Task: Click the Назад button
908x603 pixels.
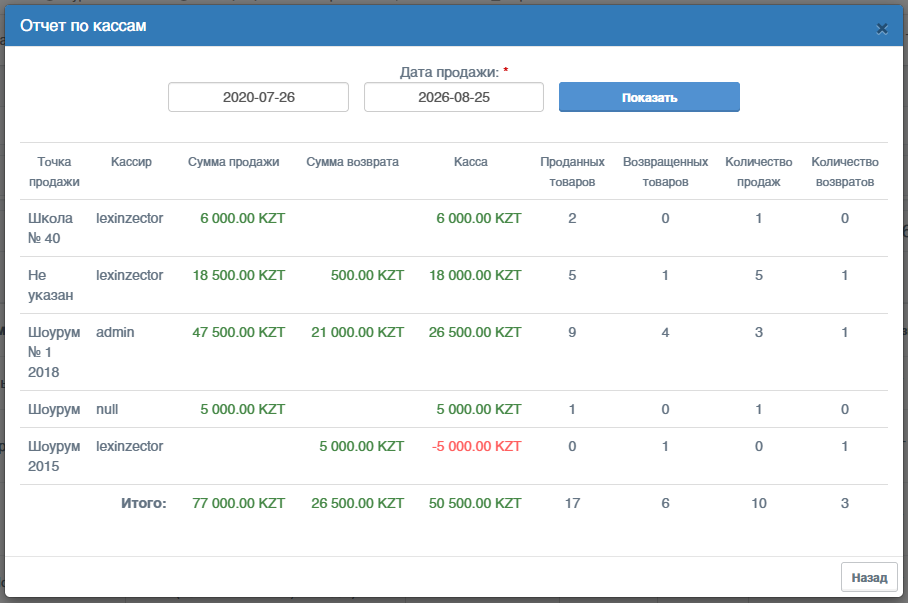Action: [x=869, y=577]
